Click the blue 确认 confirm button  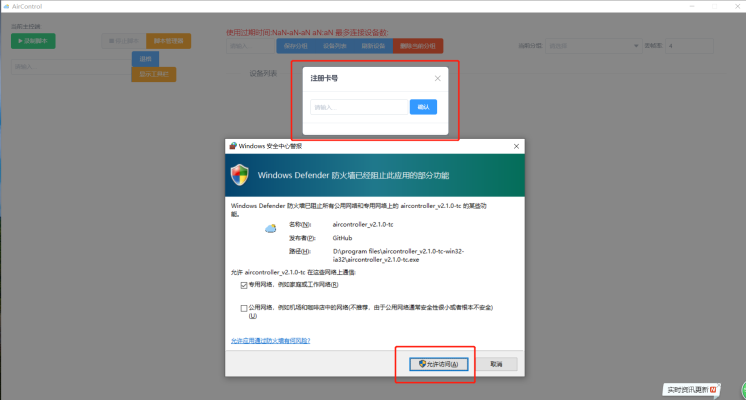(x=423, y=107)
